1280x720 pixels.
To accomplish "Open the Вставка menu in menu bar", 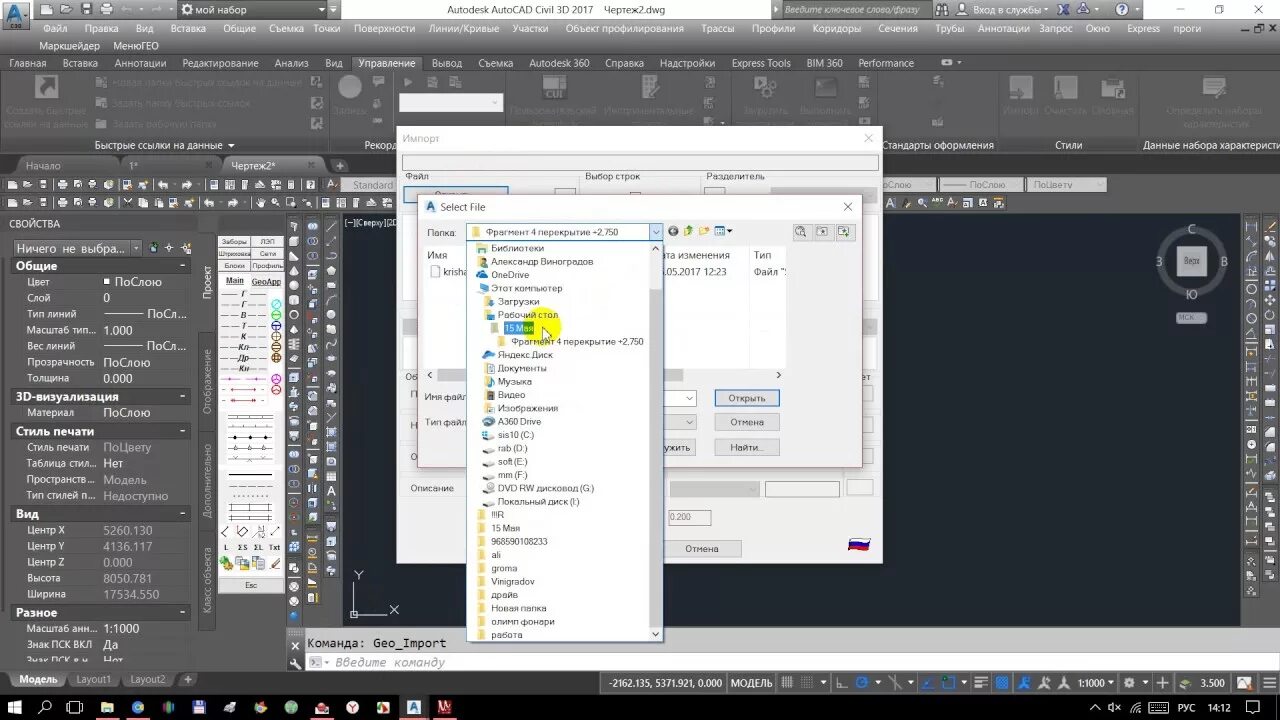I will pos(188,29).
